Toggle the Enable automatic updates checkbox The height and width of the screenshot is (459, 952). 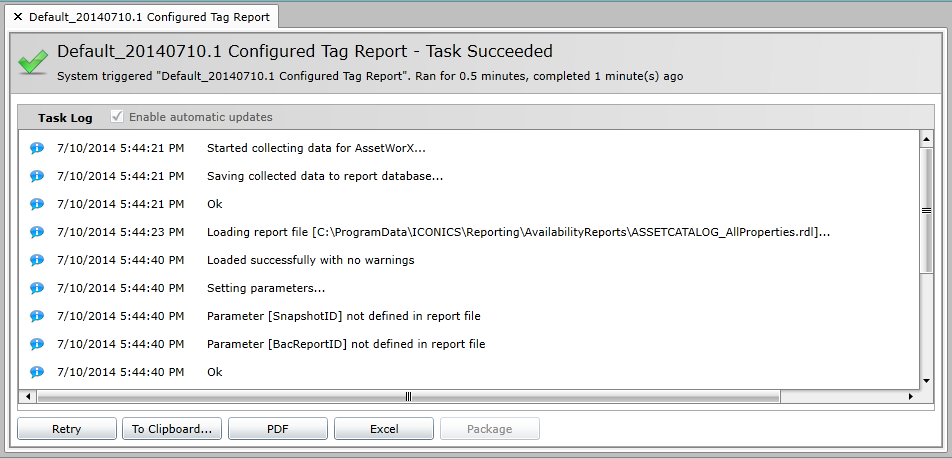[117, 117]
